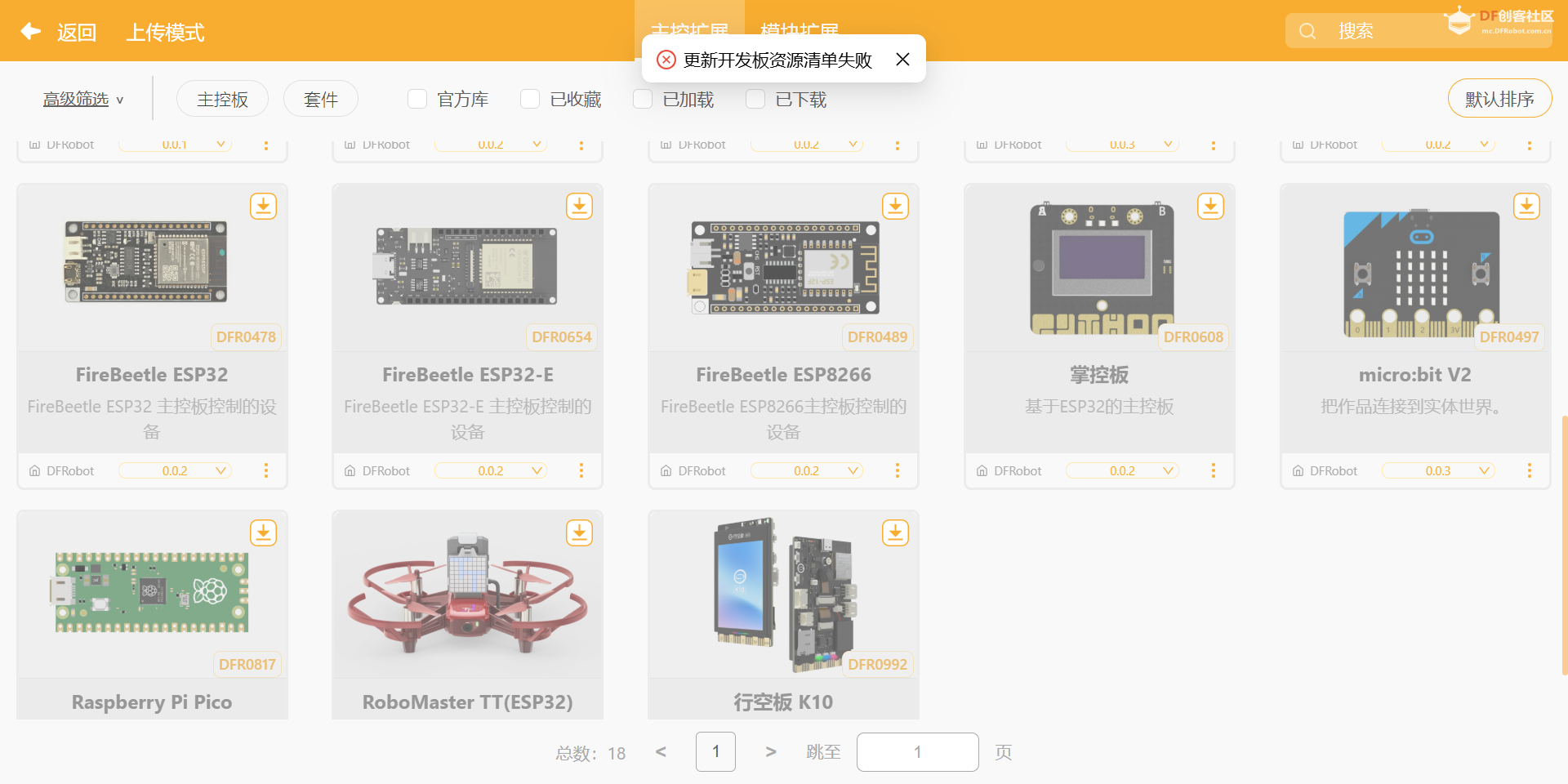
Task: Click the search magnifier icon
Action: click(1307, 31)
